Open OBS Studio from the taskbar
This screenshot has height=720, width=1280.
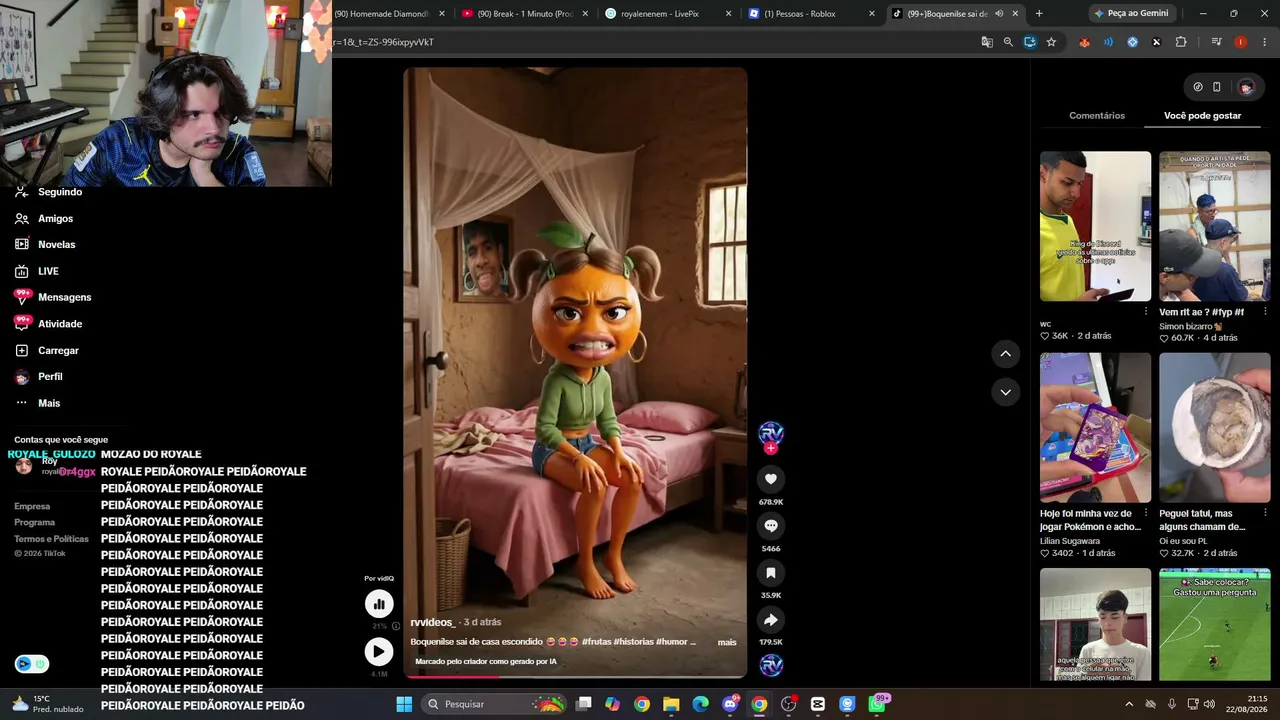(789, 704)
